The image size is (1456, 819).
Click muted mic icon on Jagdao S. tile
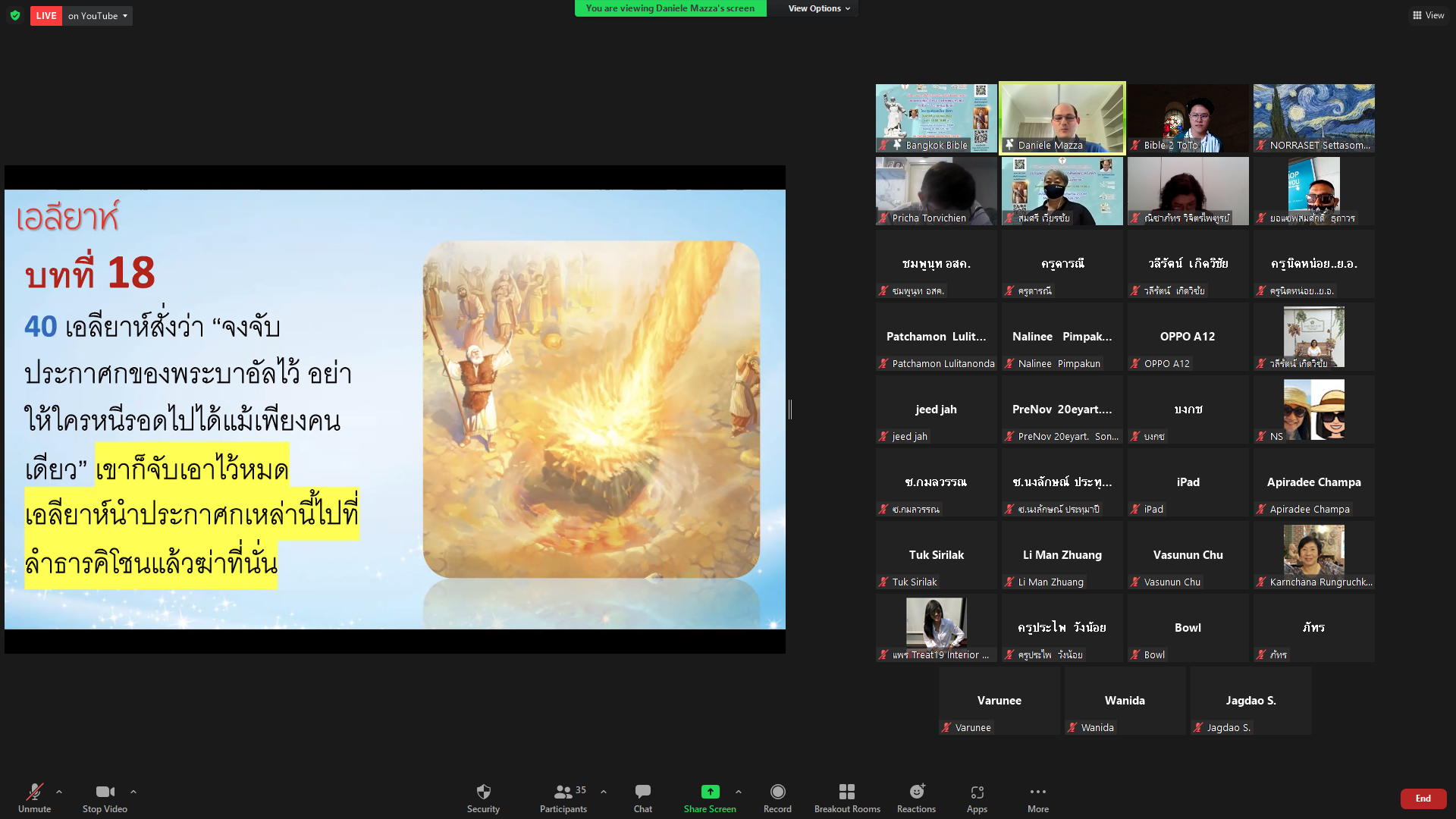pos(1198,727)
